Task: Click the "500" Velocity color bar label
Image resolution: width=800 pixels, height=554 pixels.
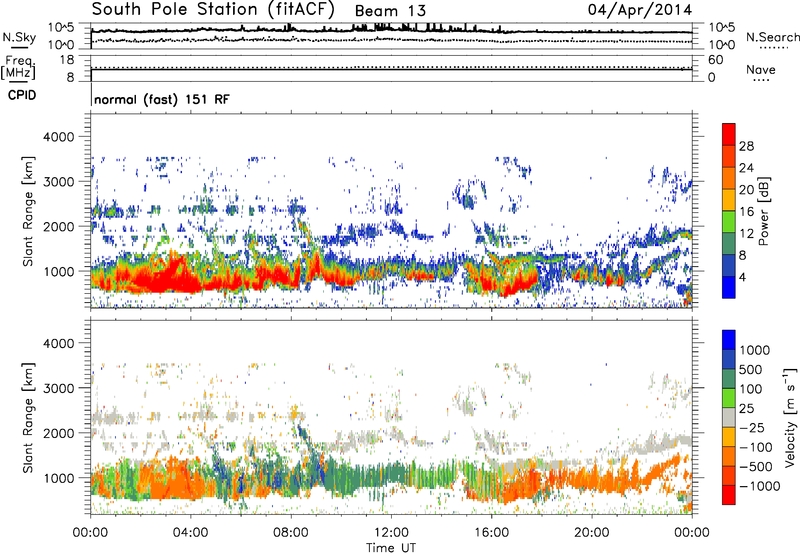Action: (750, 370)
